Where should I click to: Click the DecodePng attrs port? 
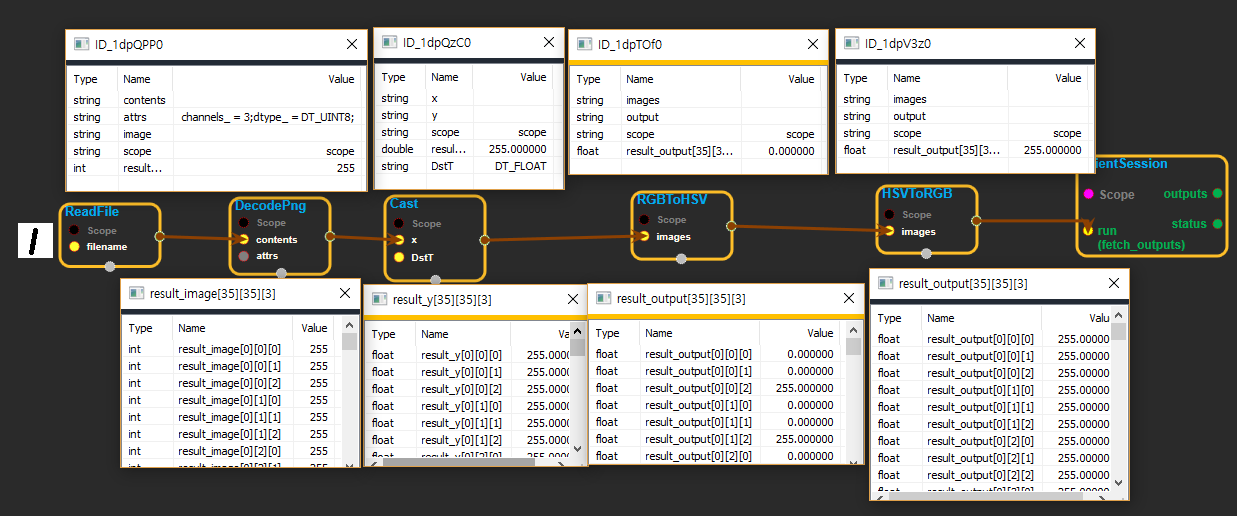[x=243, y=256]
